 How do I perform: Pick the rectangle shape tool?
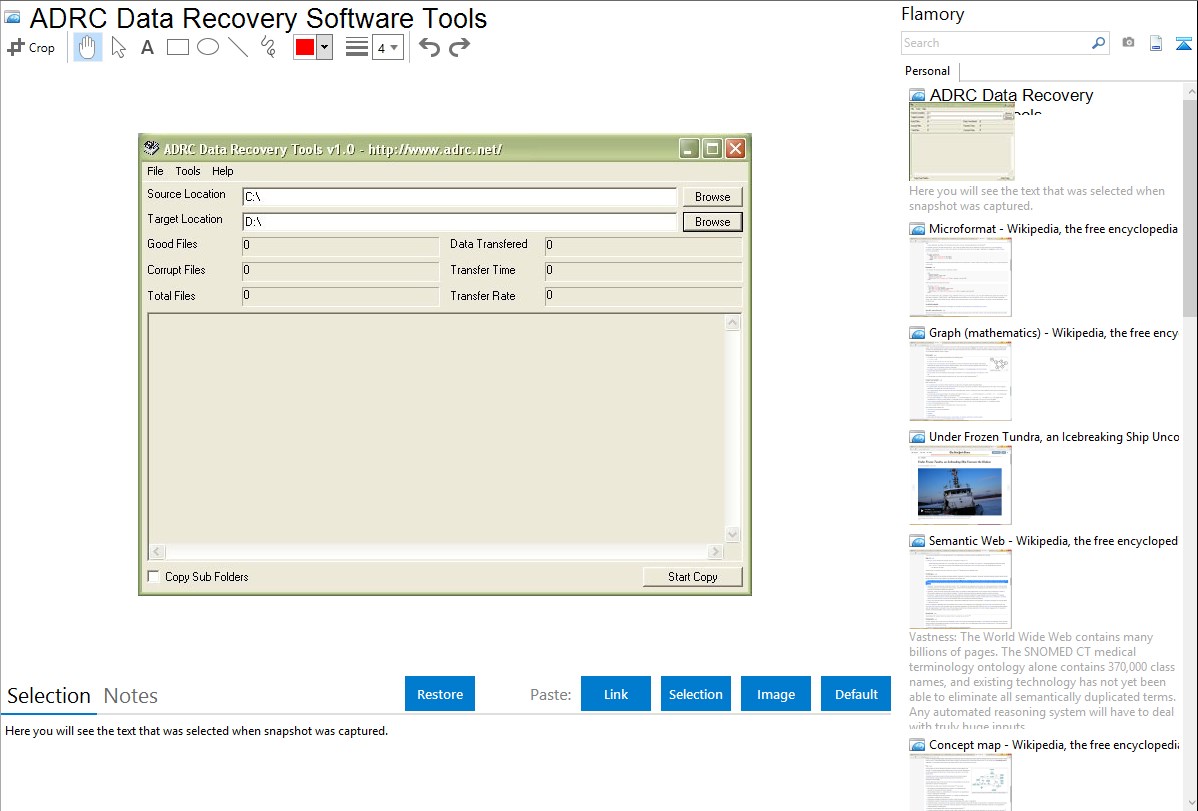(178, 47)
